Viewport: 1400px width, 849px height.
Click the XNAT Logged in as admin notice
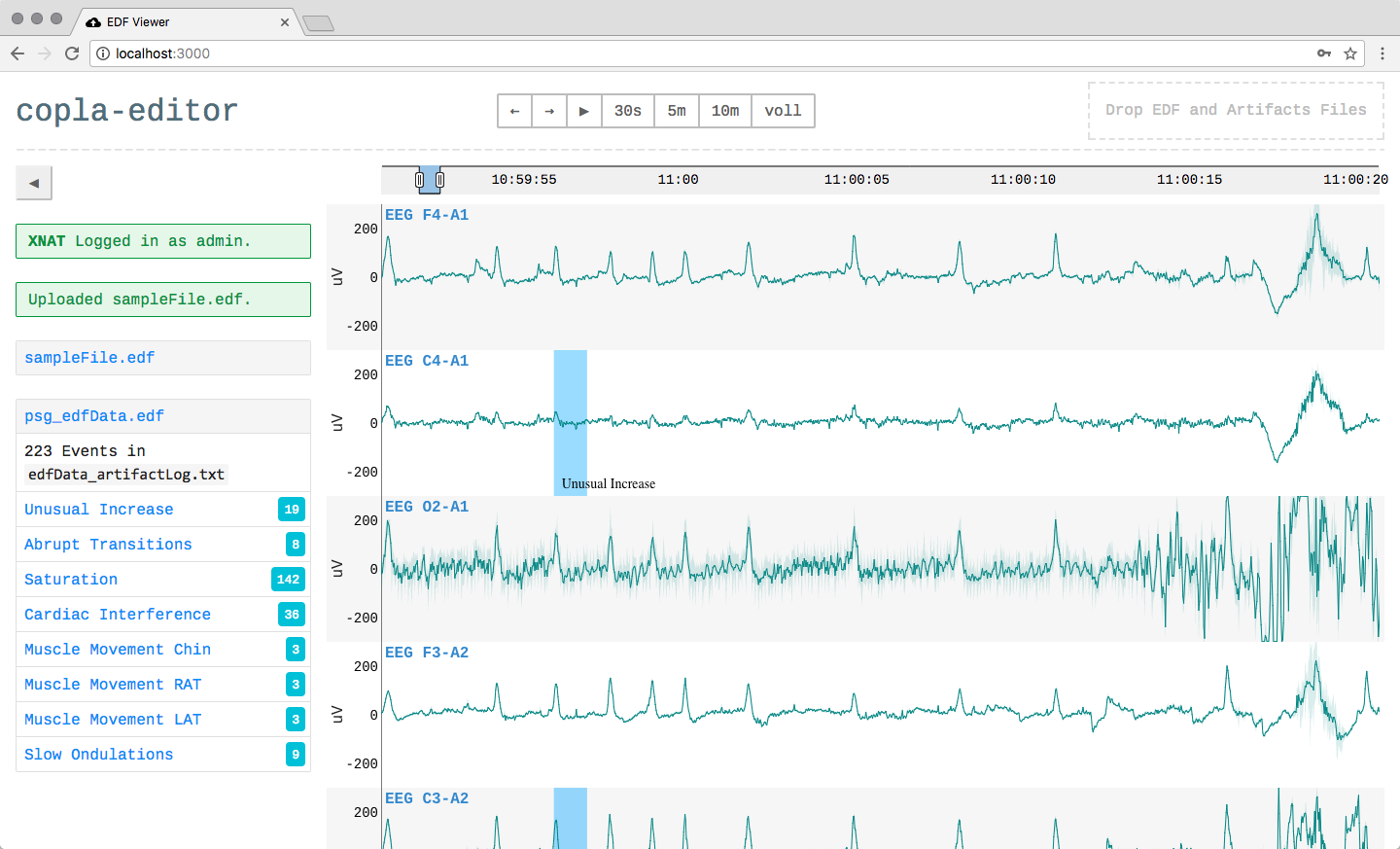coord(163,241)
